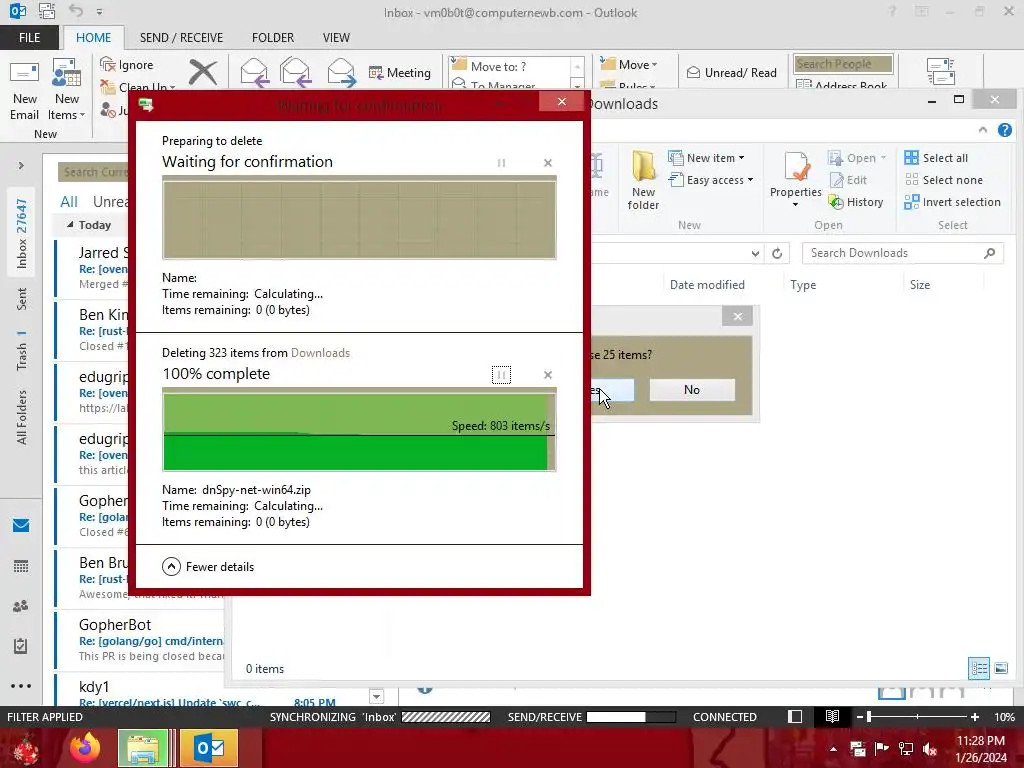
Task: Switch to the HOME ribbon tab
Action: click(93, 38)
